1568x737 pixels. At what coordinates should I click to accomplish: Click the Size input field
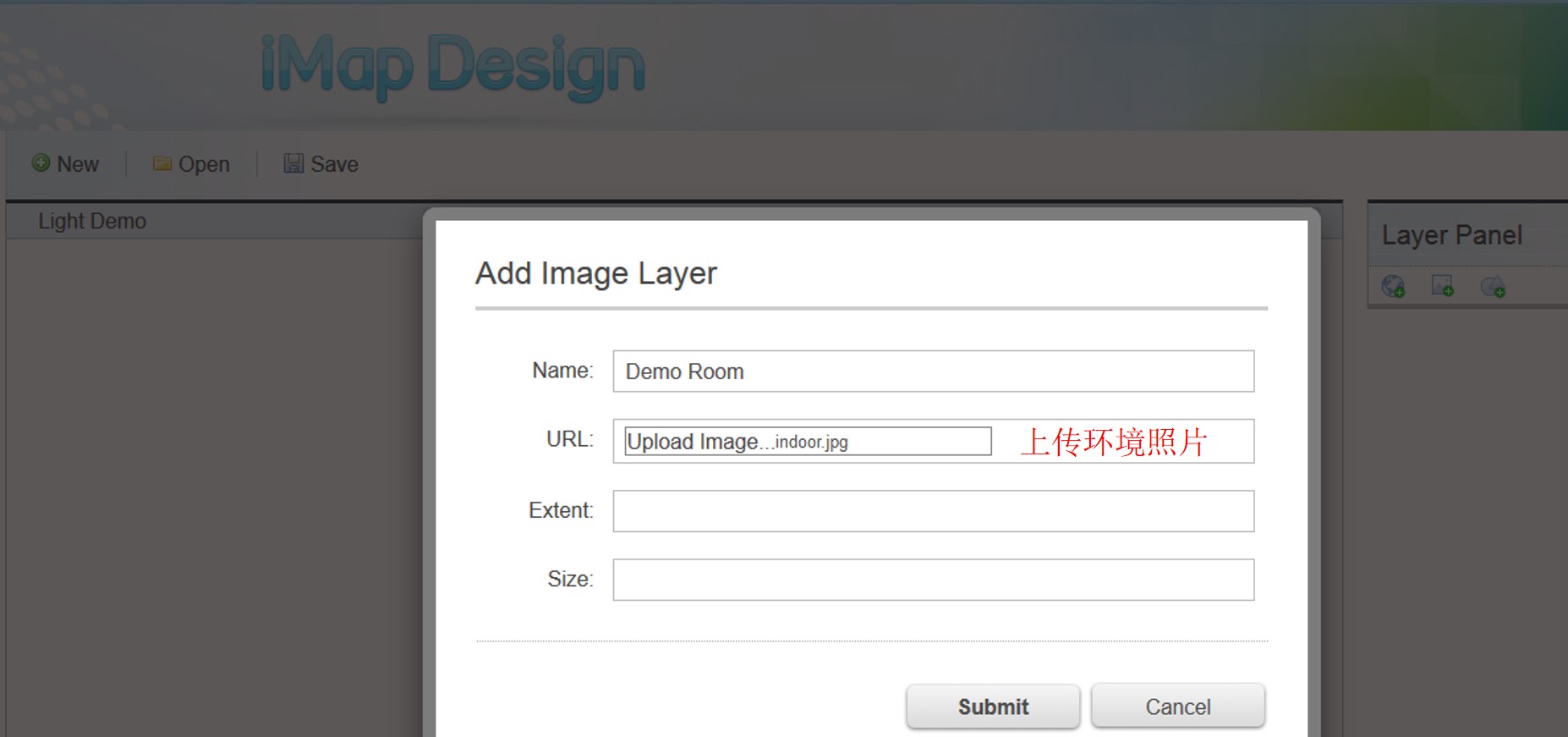933,580
